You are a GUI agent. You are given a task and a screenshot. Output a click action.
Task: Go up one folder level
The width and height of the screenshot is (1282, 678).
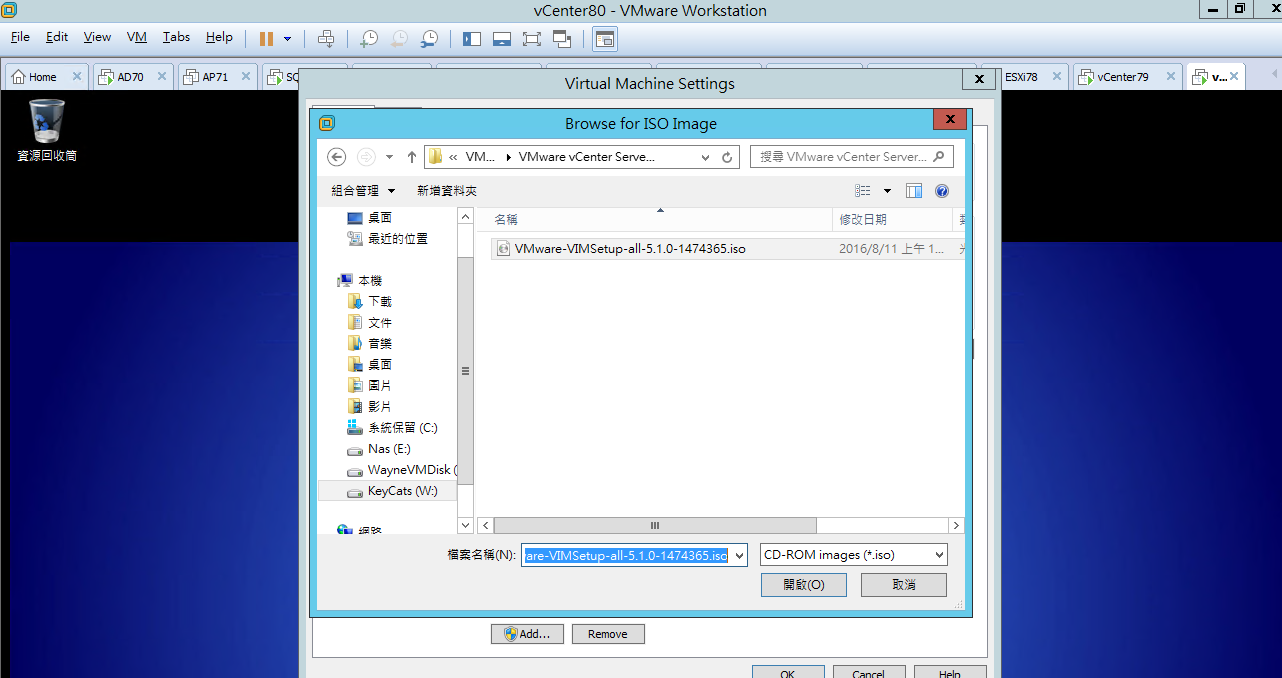click(x=412, y=157)
